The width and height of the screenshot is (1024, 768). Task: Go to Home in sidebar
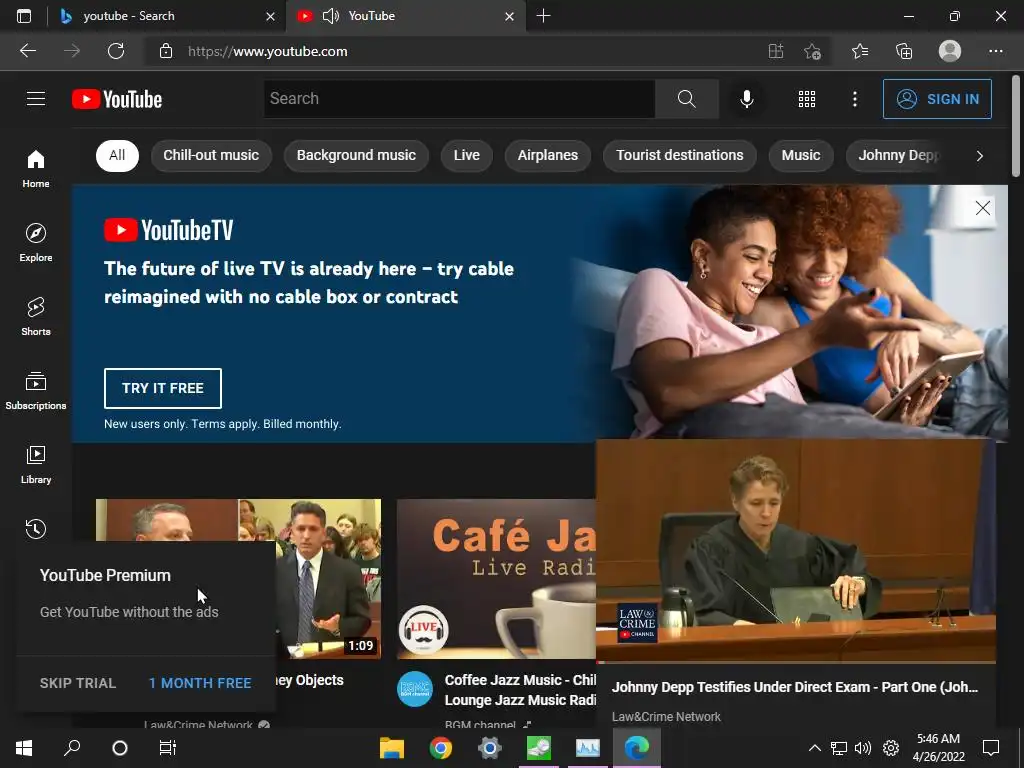36,168
